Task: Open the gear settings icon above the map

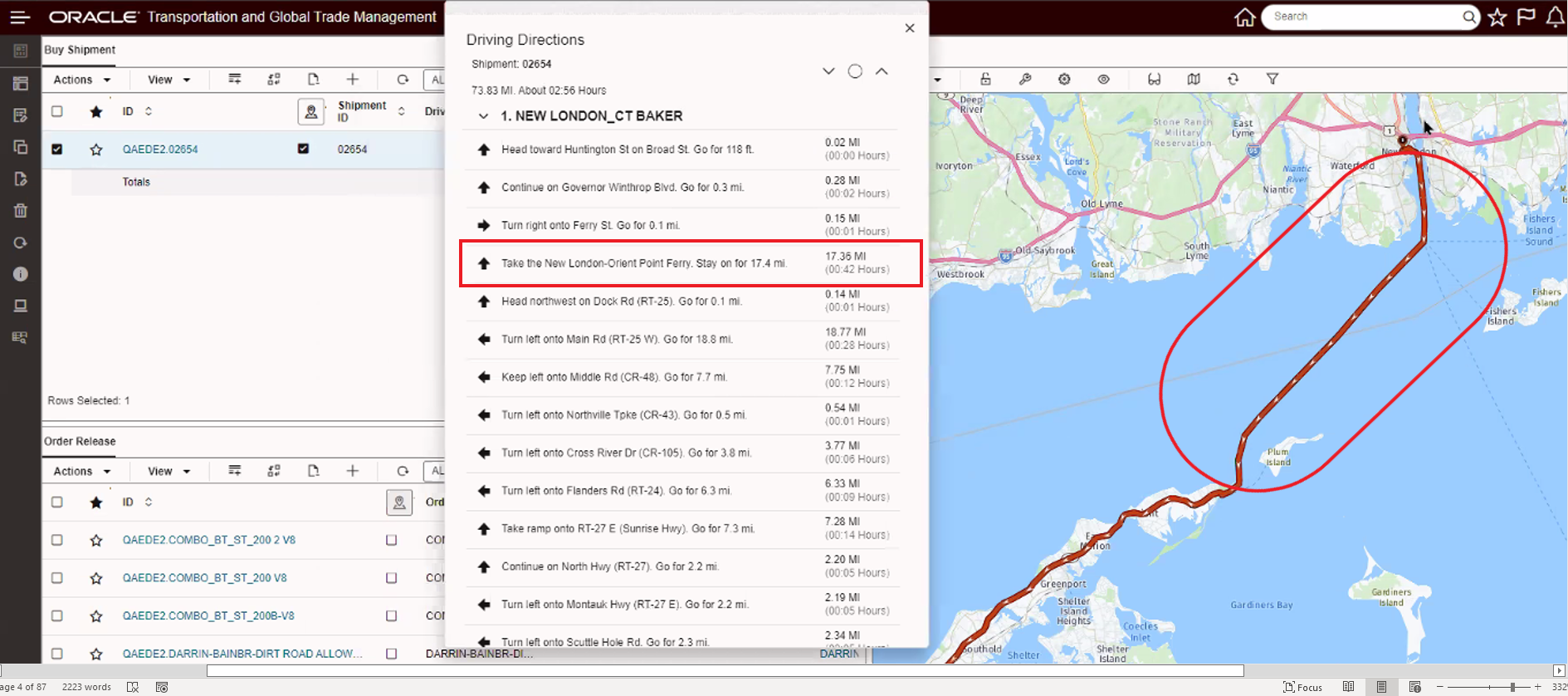Action: pos(1064,79)
